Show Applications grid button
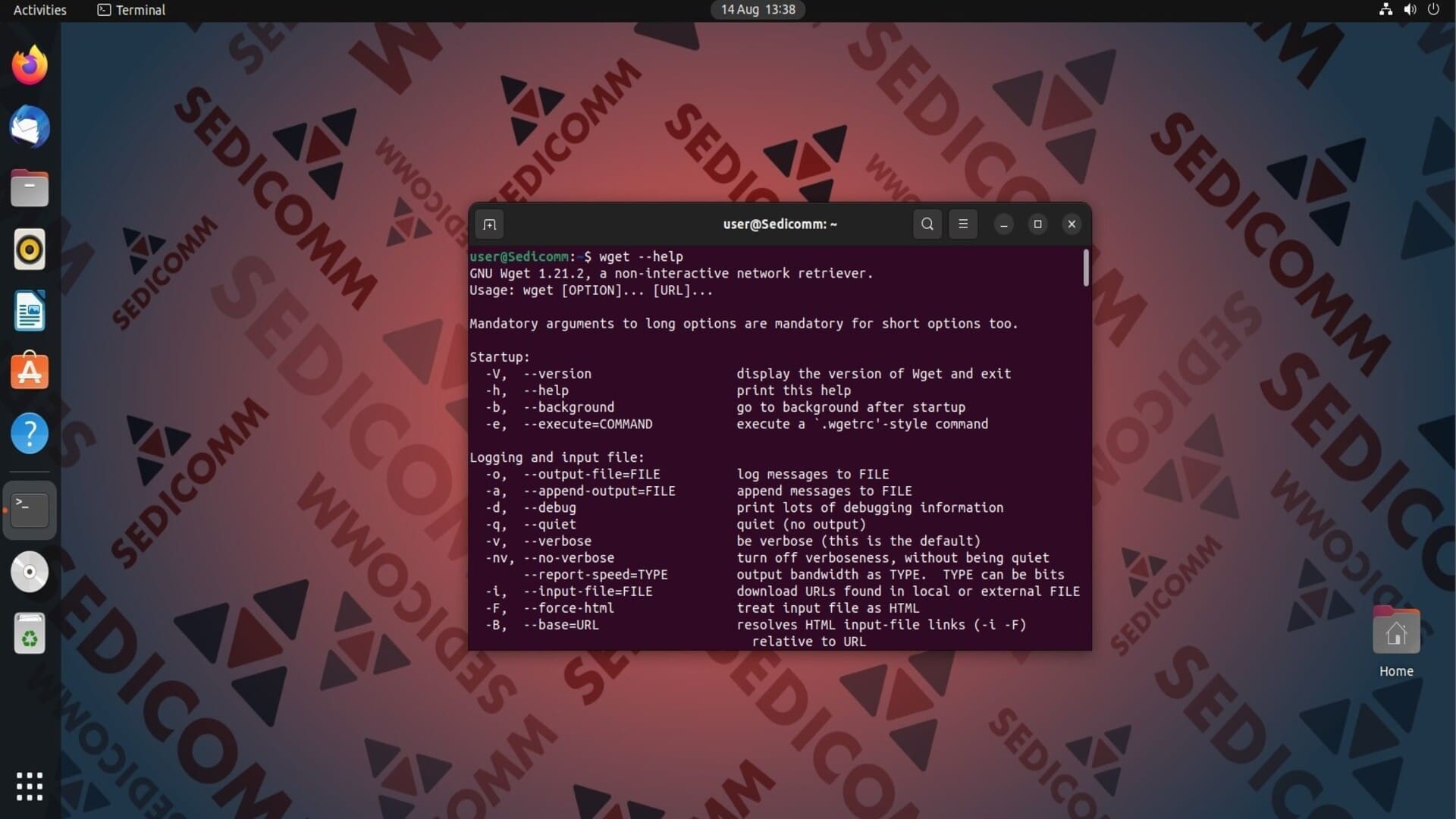This screenshot has height=819, width=1456. click(x=30, y=786)
